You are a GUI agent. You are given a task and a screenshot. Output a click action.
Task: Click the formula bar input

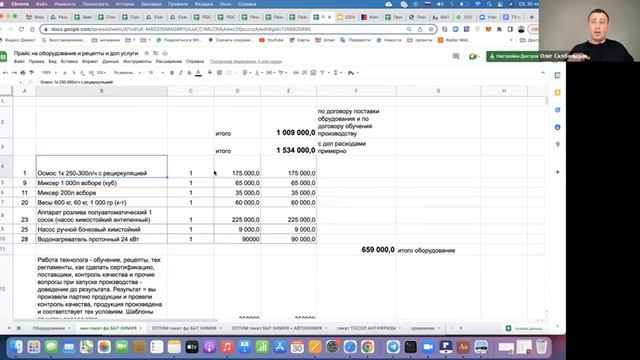tap(286, 82)
